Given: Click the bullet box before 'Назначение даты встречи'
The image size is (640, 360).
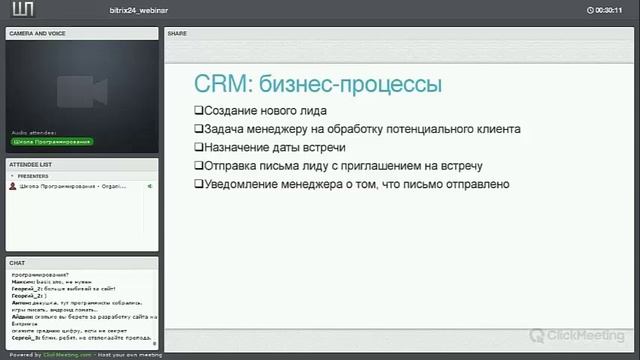Looking at the screenshot, I should pyautogui.click(x=198, y=147).
